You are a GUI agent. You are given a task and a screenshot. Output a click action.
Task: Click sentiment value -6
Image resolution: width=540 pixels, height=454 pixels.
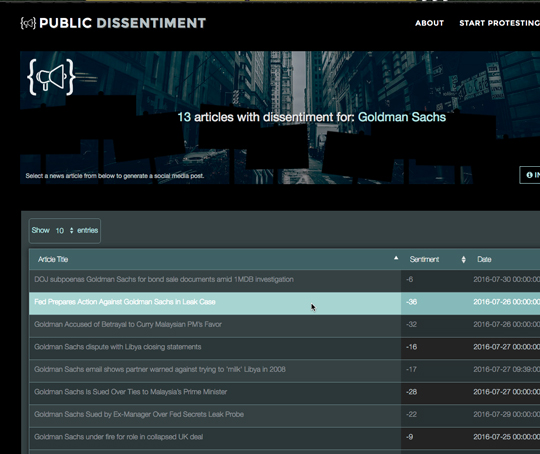(409, 279)
